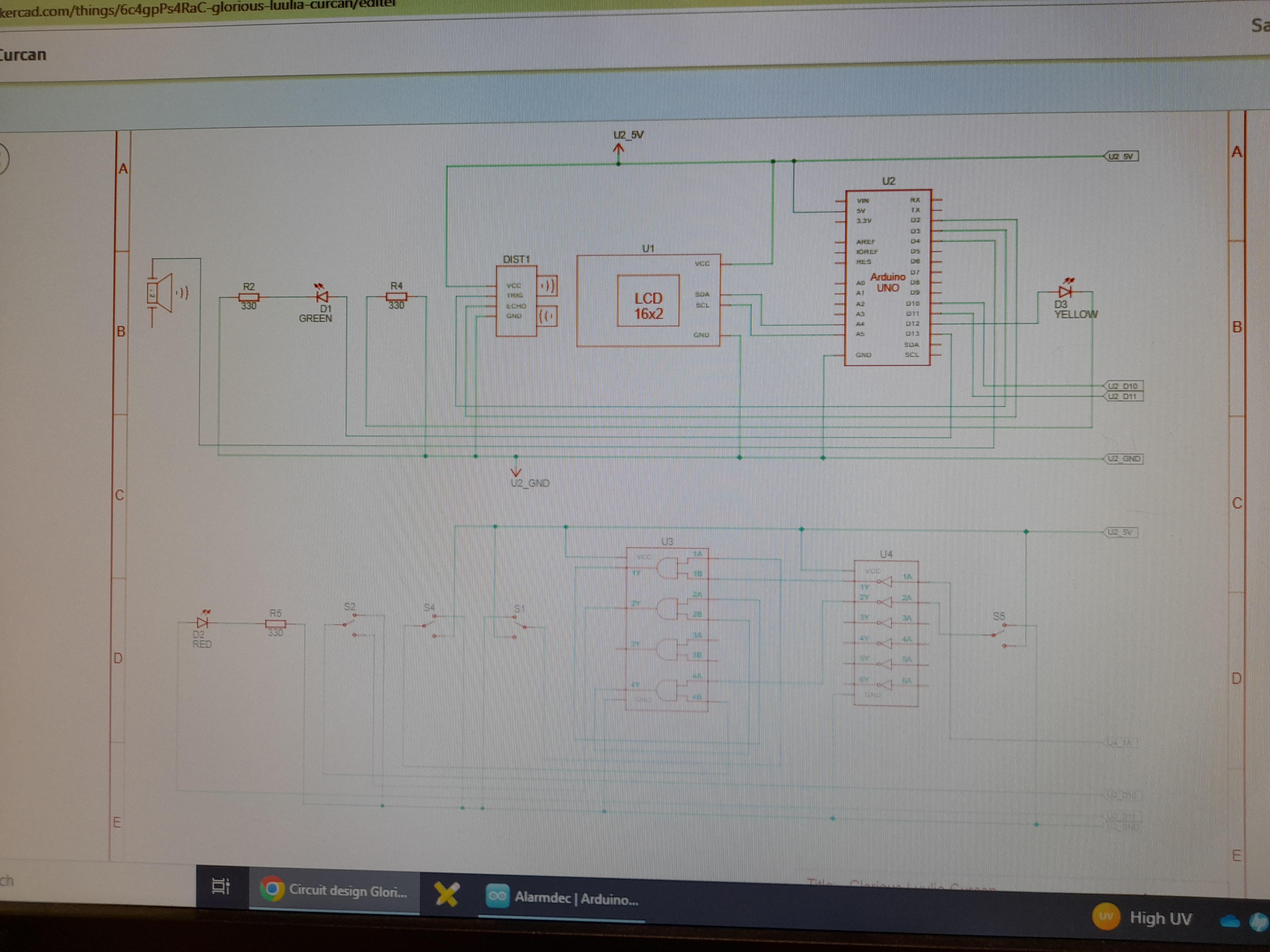
Task: Select the U2_D10 net label tag
Action: pos(1124,386)
